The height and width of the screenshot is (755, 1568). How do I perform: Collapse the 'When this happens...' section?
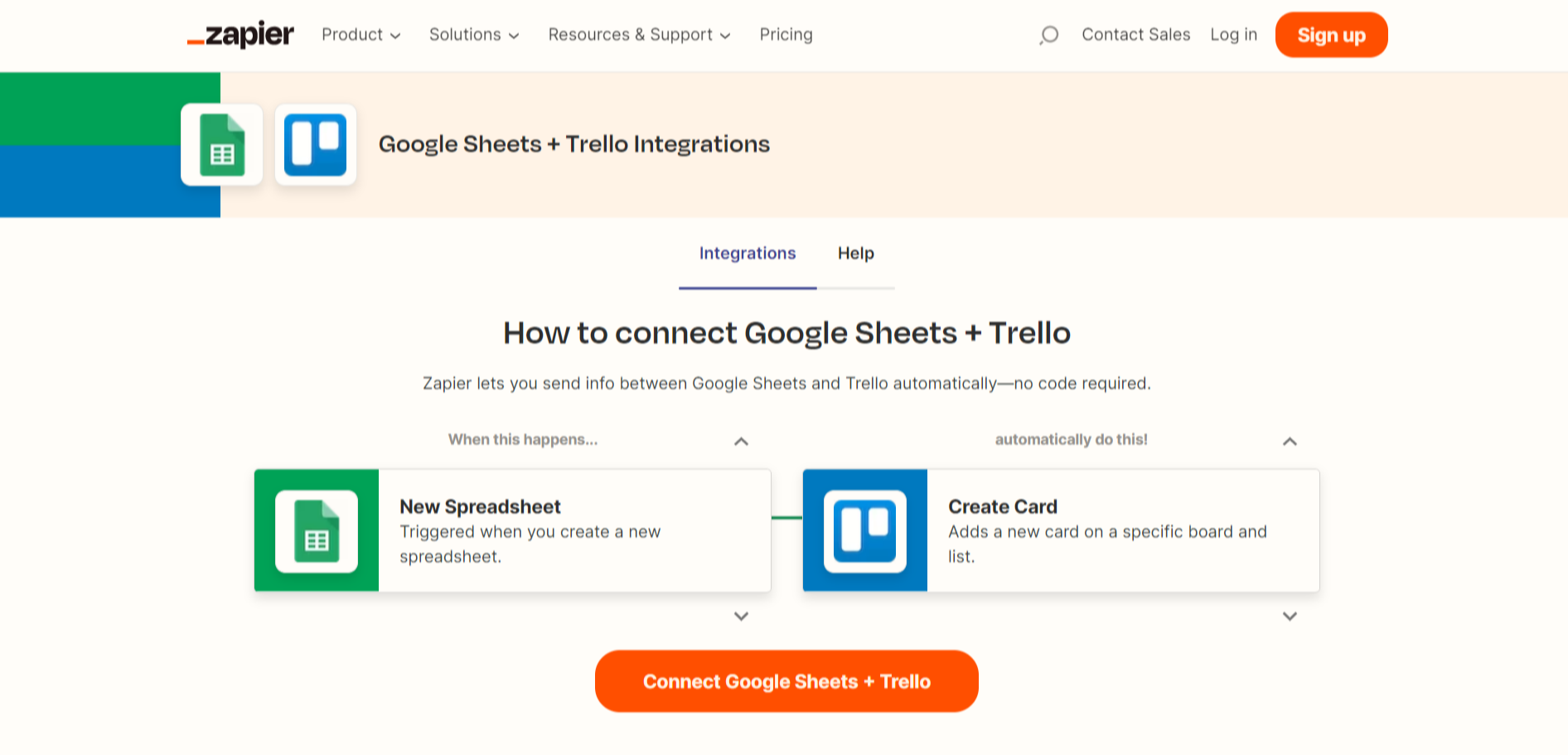coord(741,441)
